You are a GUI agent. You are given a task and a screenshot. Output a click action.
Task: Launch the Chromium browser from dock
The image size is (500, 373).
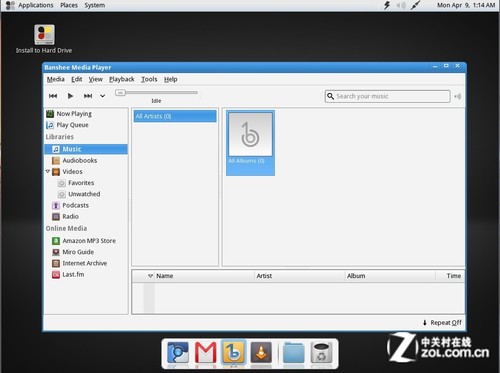click(178, 352)
